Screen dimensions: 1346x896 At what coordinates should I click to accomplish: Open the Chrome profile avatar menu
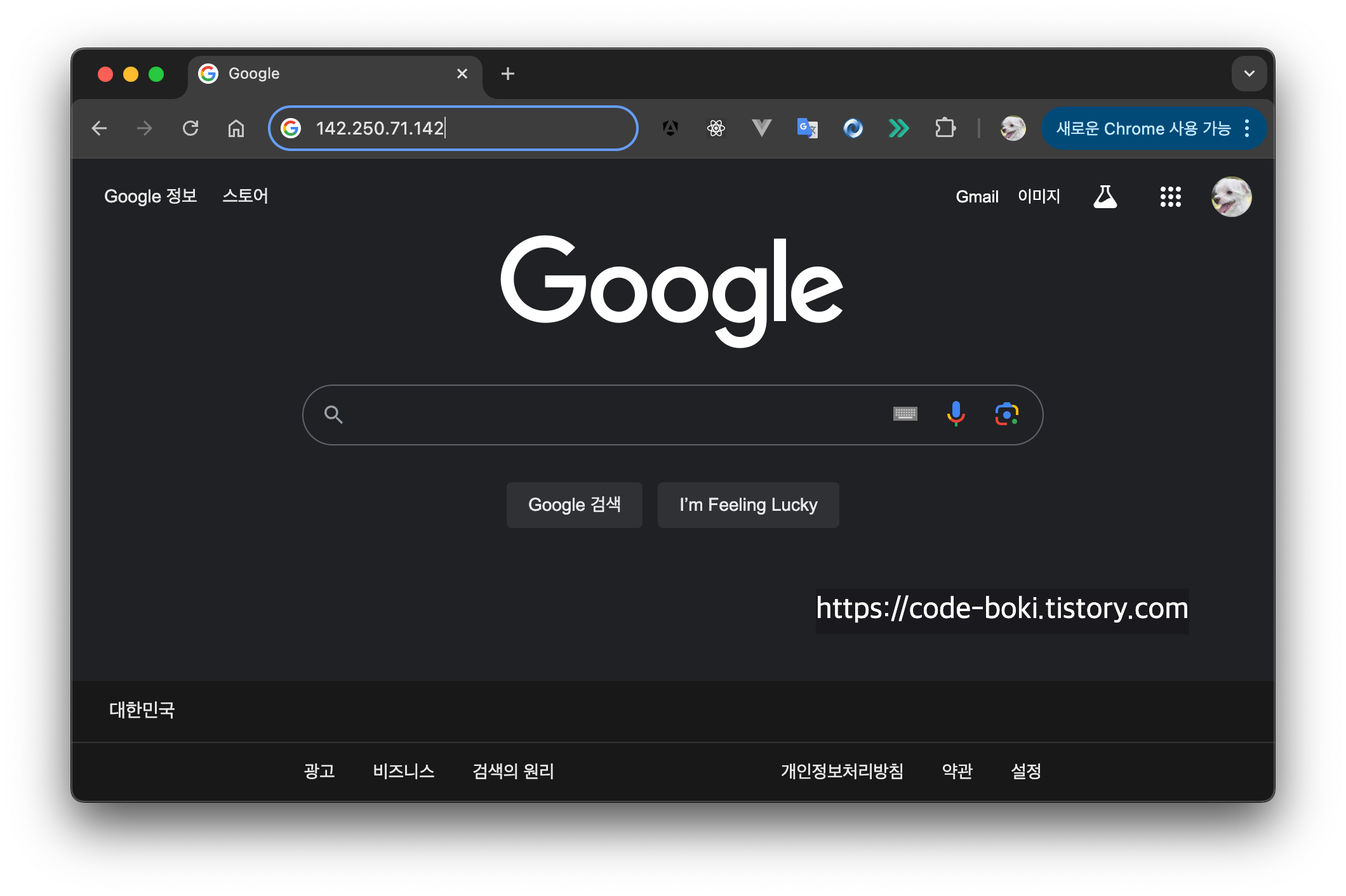point(1013,128)
